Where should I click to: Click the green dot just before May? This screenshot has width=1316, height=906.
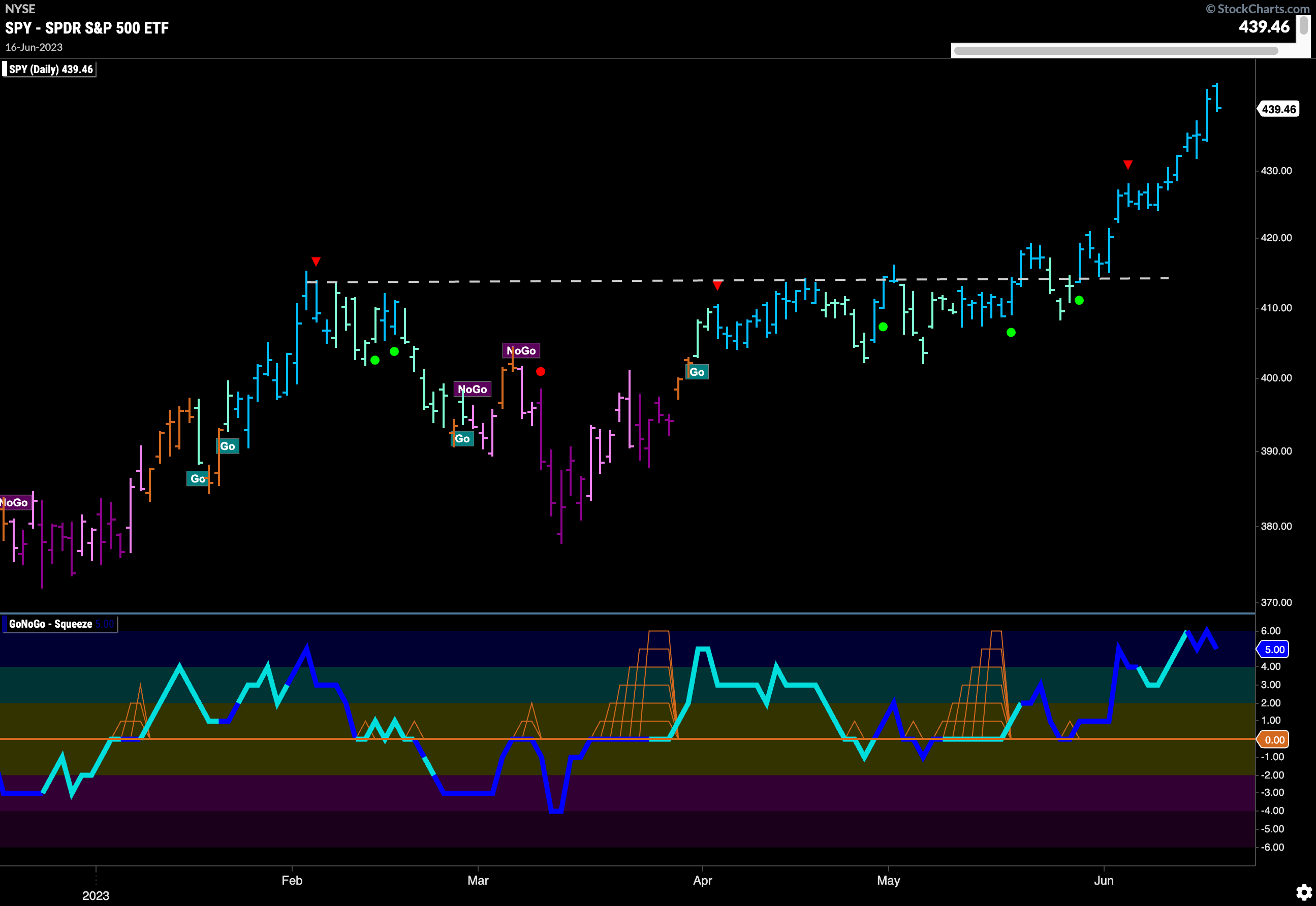coord(883,327)
